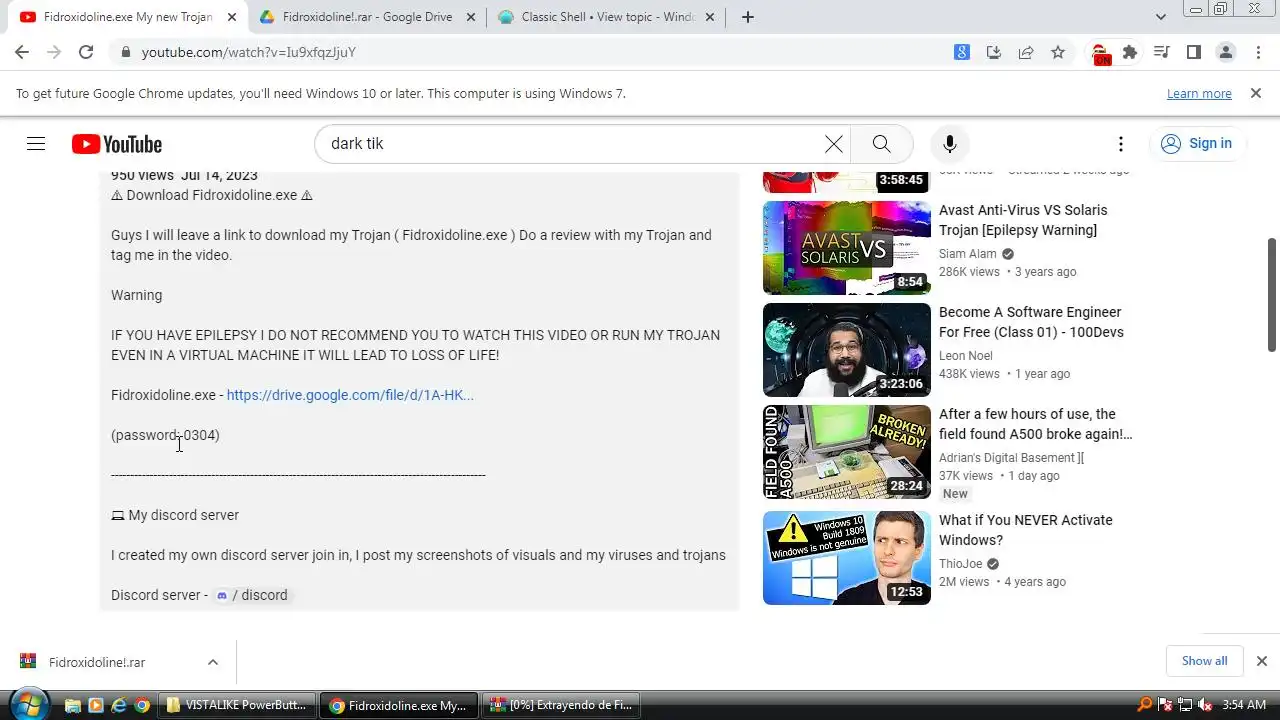Image resolution: width=1280 pixels, height=720 pixels.
Task: Launch Windows Media Player quick launch icon
Action: click(x=95, y=705)
